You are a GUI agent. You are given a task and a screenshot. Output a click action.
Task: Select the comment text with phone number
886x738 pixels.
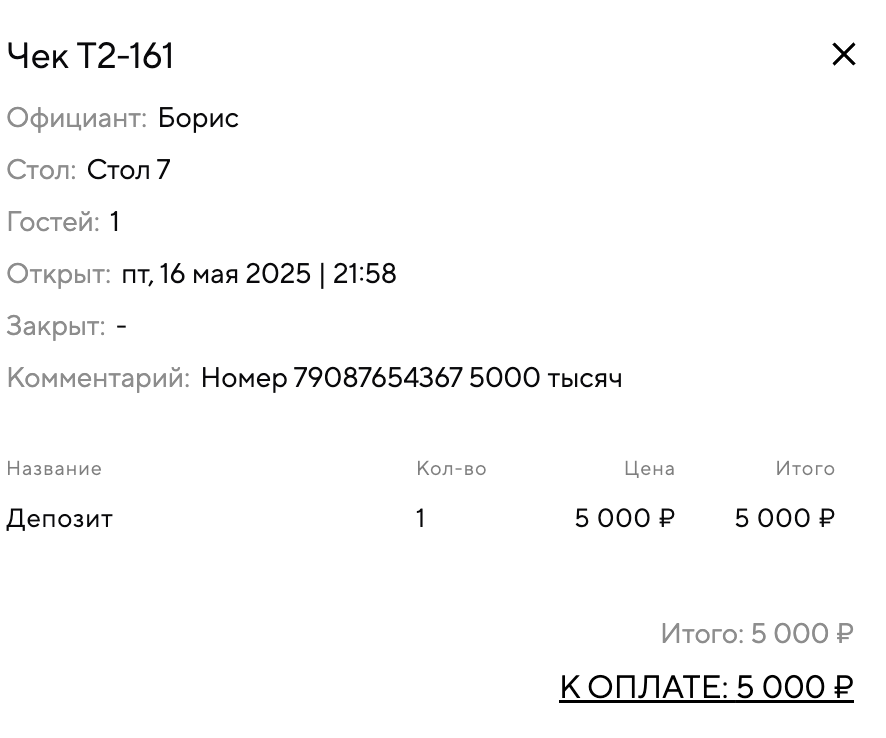(x=411, y=378)
